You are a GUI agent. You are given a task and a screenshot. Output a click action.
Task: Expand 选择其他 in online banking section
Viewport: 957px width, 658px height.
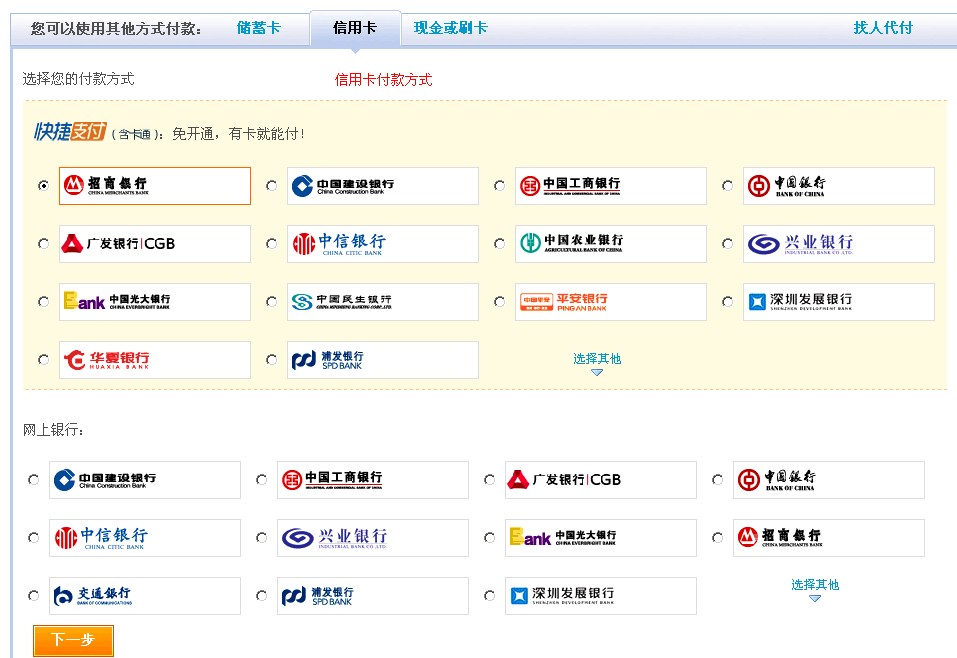(x=815, y=590)
